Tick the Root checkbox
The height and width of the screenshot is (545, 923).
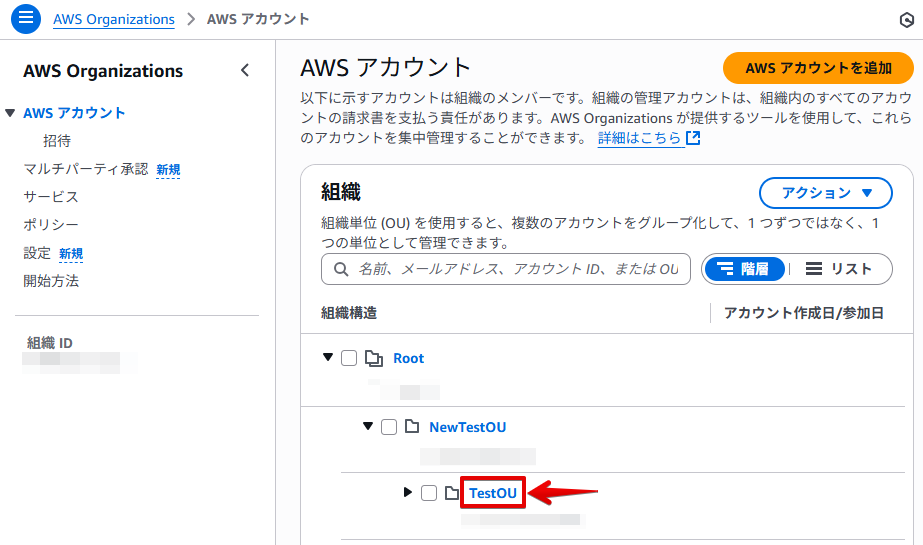point(349,358)
